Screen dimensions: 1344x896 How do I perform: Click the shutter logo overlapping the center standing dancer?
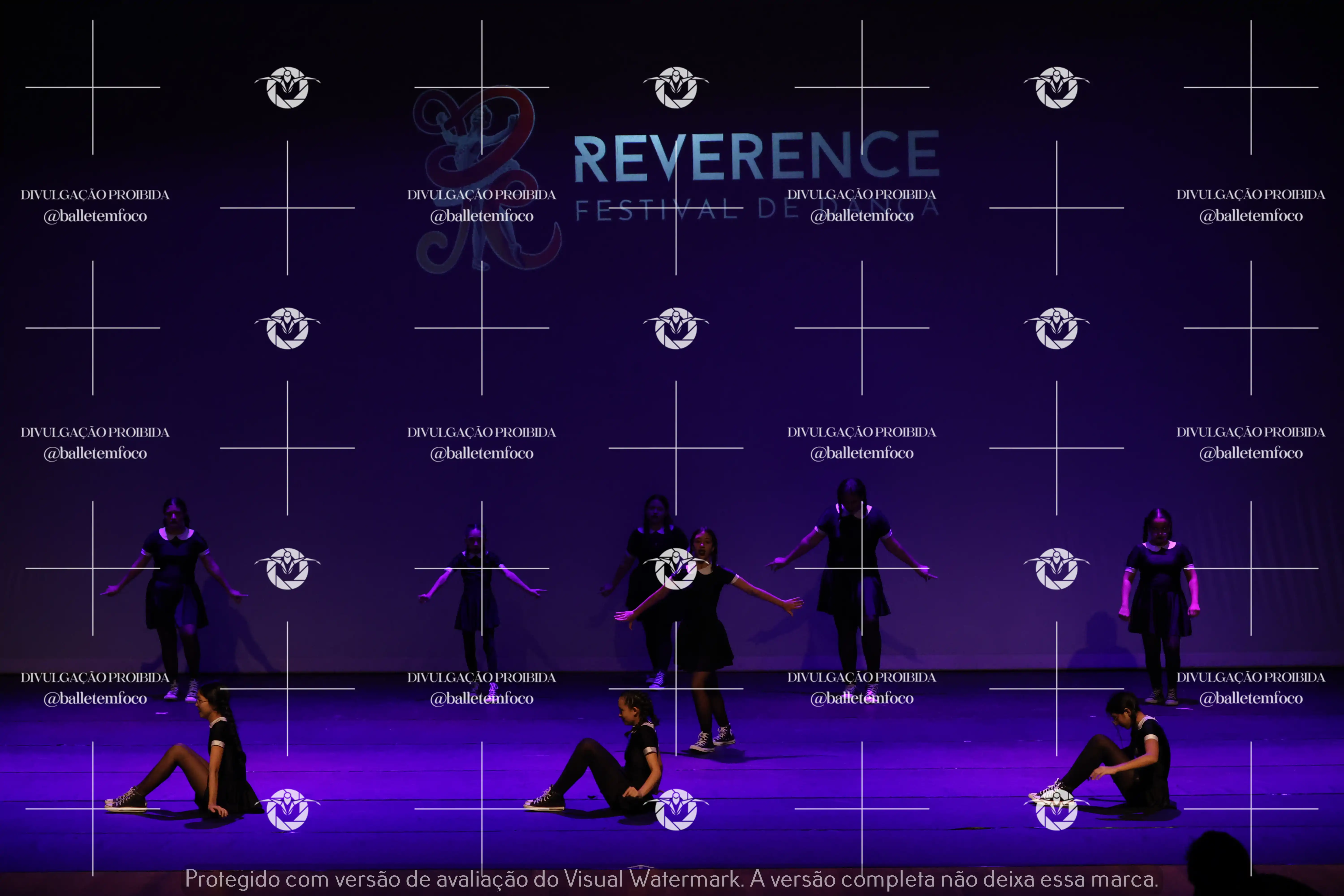tap(676, 569)
